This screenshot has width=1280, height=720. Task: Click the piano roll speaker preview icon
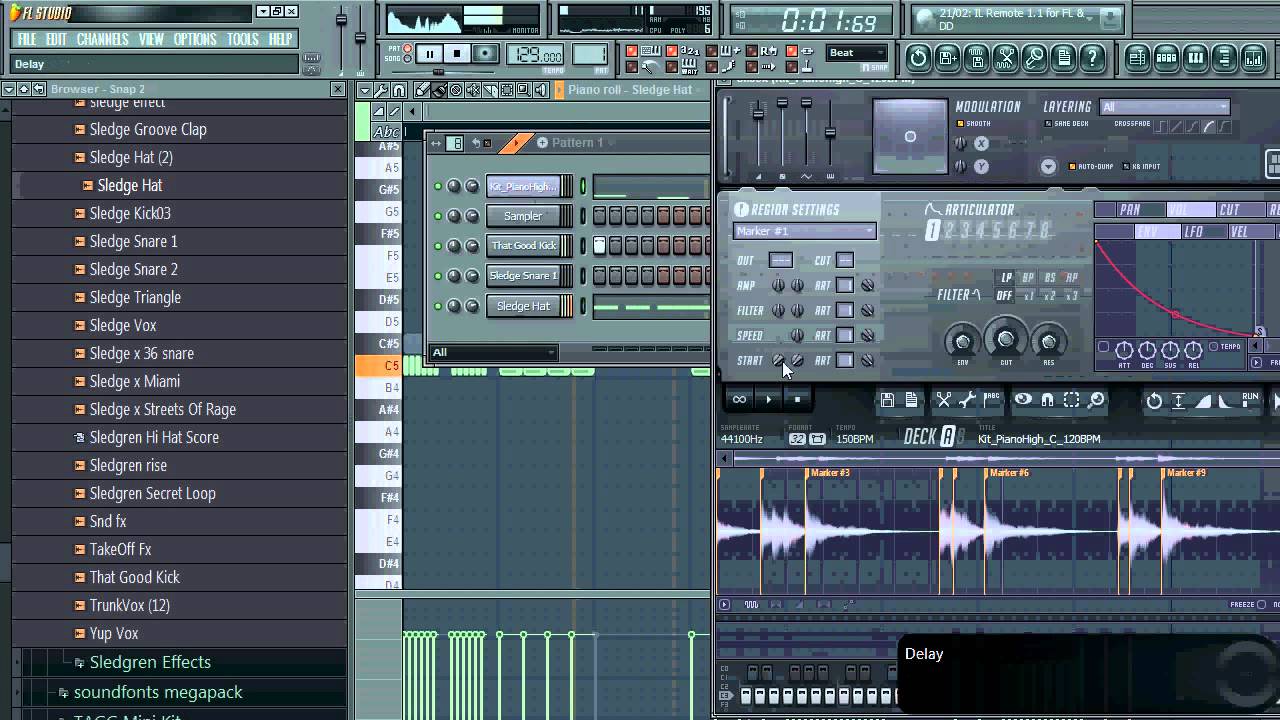click(x=541, y=90)
